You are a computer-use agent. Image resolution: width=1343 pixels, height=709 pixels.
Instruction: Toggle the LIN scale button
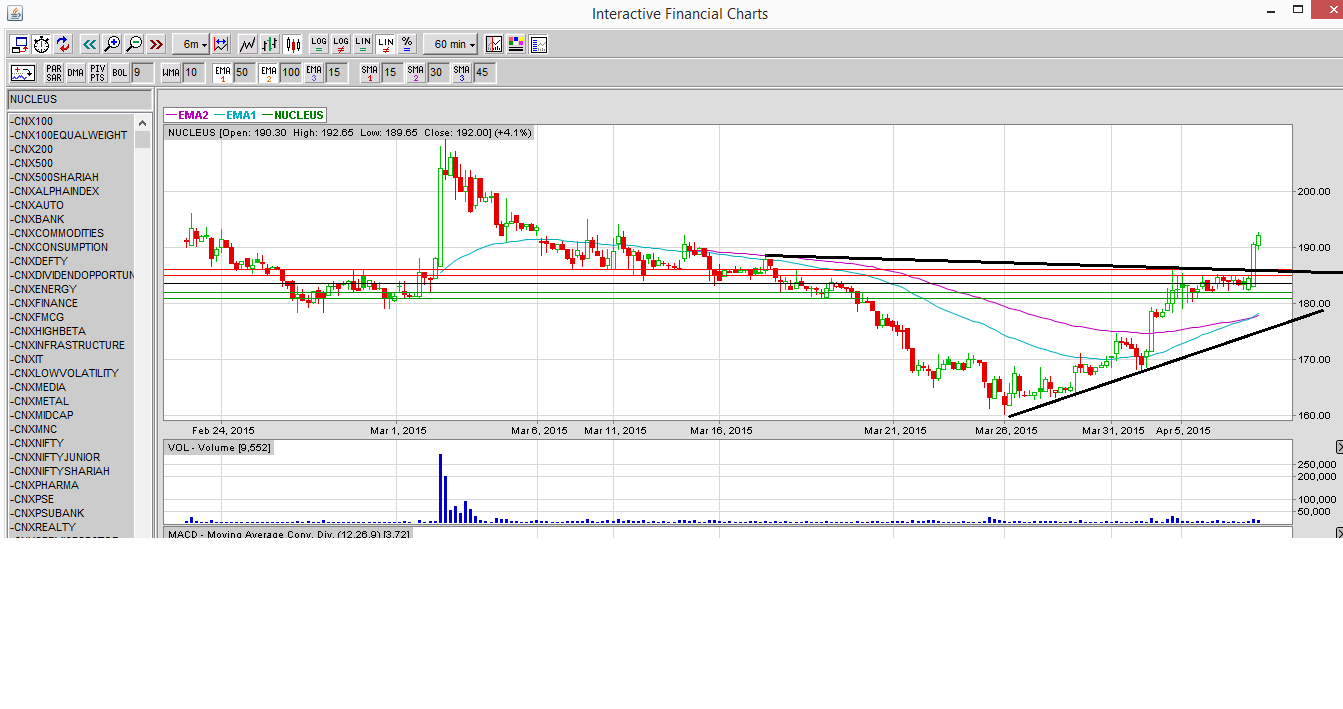(364, 44)
